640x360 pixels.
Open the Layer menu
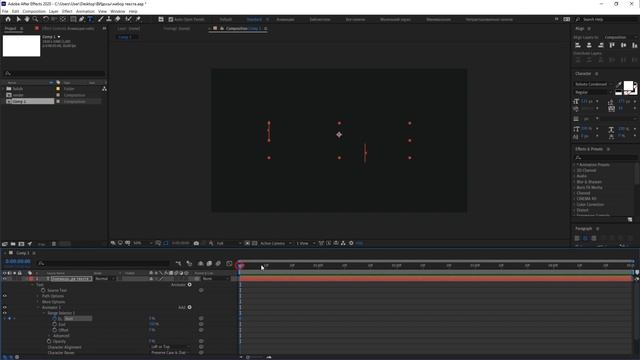[53, 11]
